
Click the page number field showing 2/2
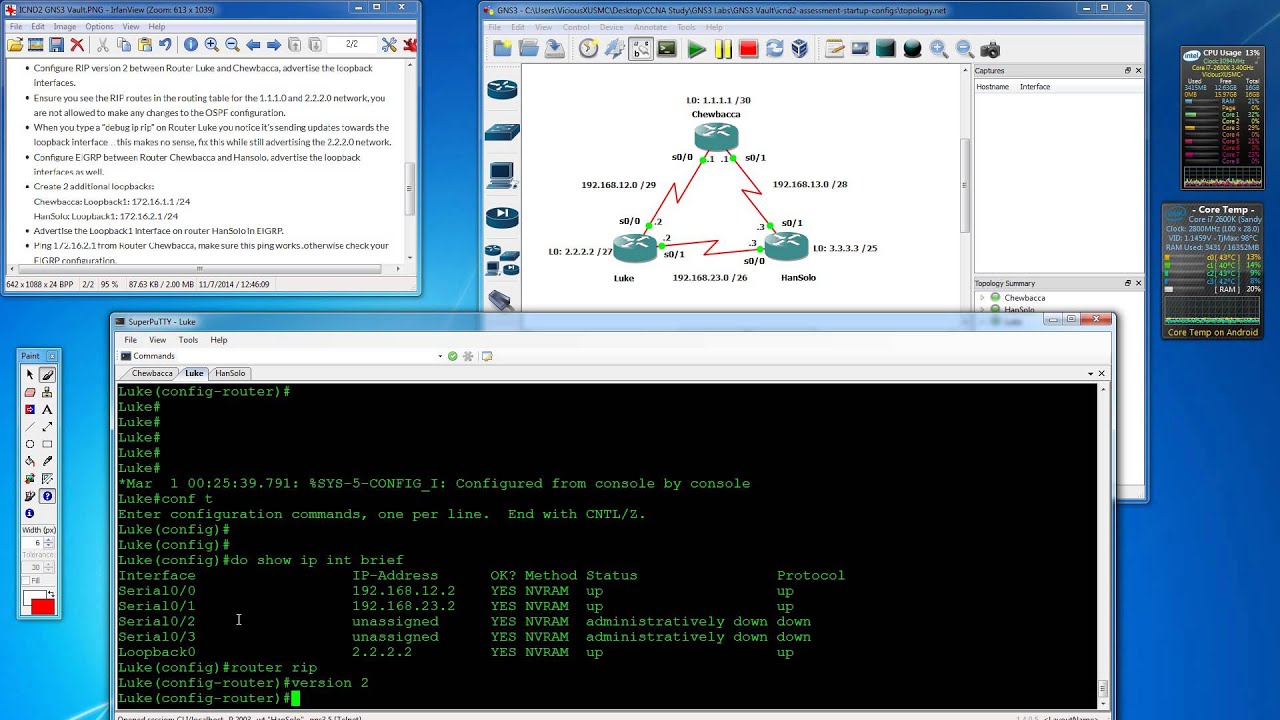tap(352, 45)
